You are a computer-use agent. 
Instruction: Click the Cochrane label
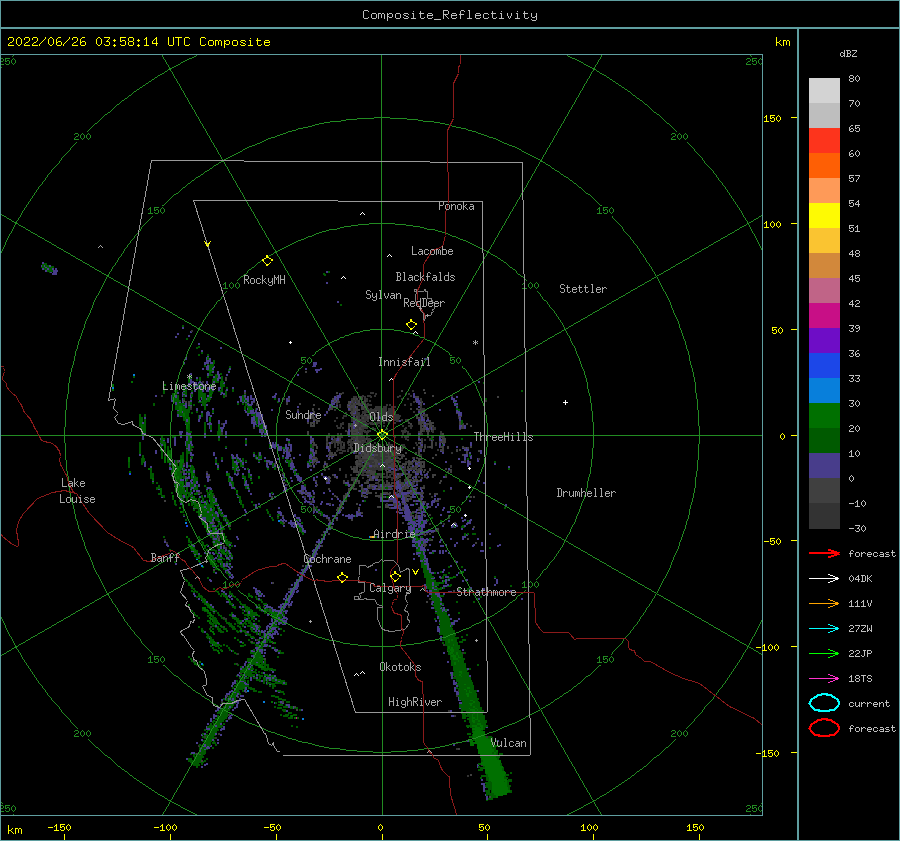(x=327, y=559)
